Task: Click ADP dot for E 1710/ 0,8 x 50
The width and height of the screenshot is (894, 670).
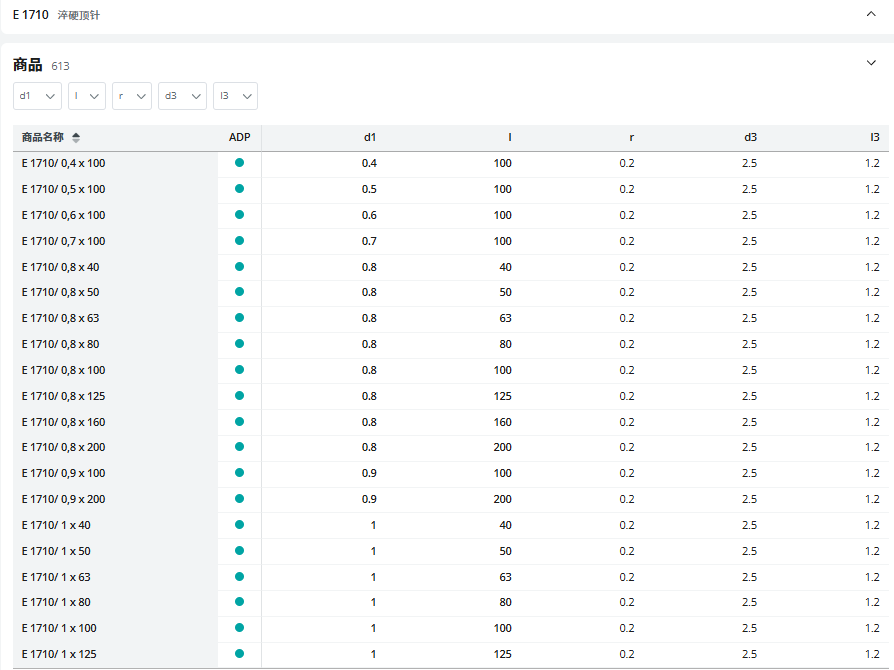Action: [239, 291]
